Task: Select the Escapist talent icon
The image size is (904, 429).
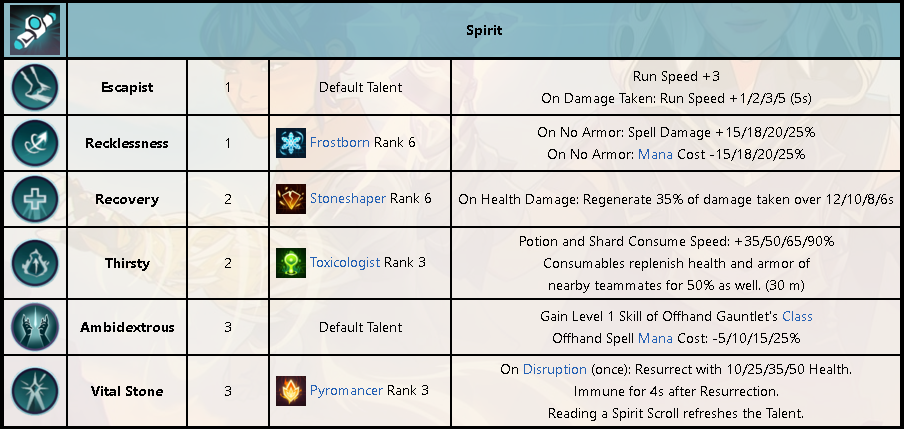Action: [35, 87]
